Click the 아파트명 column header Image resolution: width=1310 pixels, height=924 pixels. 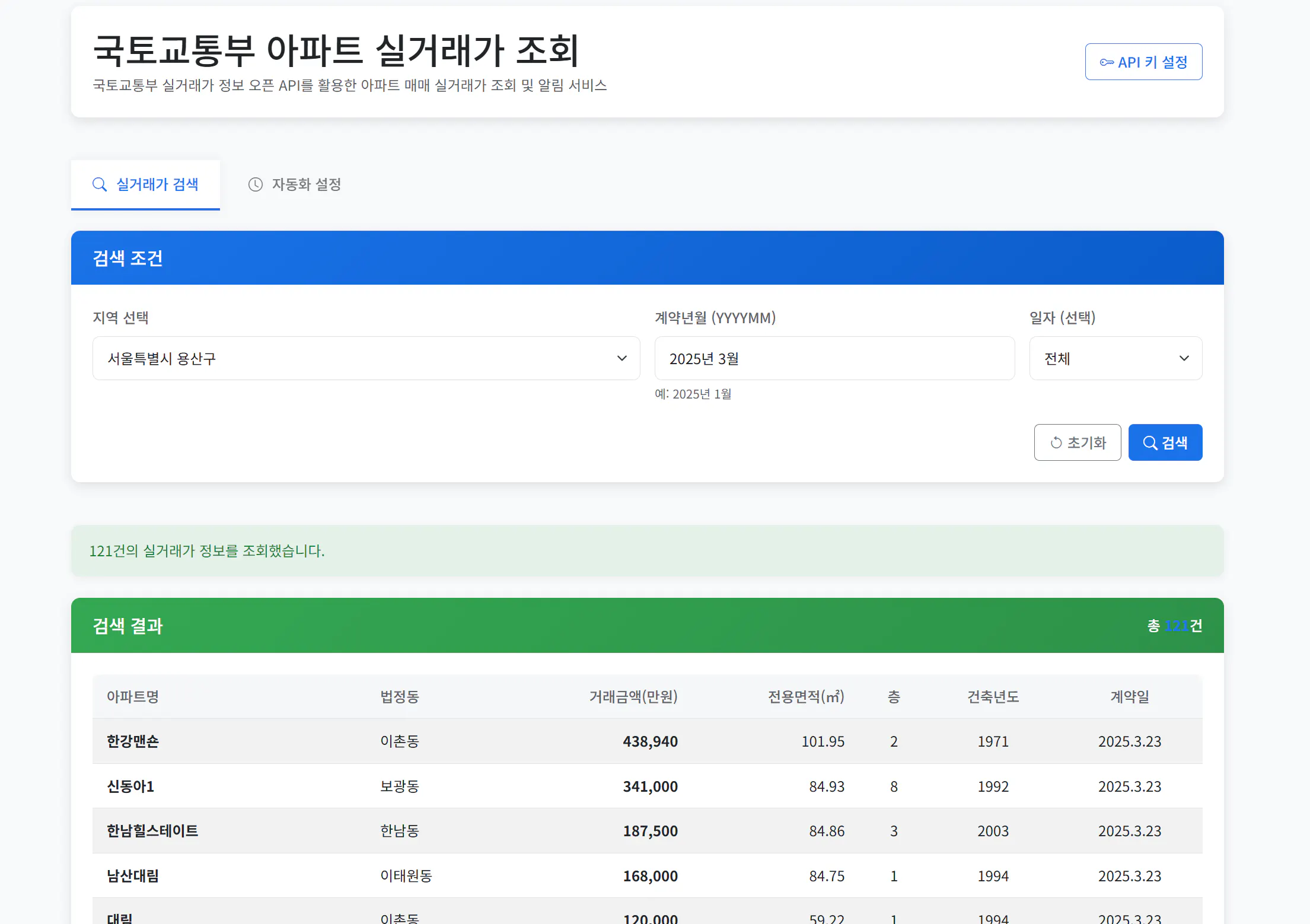[x=132, y=697]
